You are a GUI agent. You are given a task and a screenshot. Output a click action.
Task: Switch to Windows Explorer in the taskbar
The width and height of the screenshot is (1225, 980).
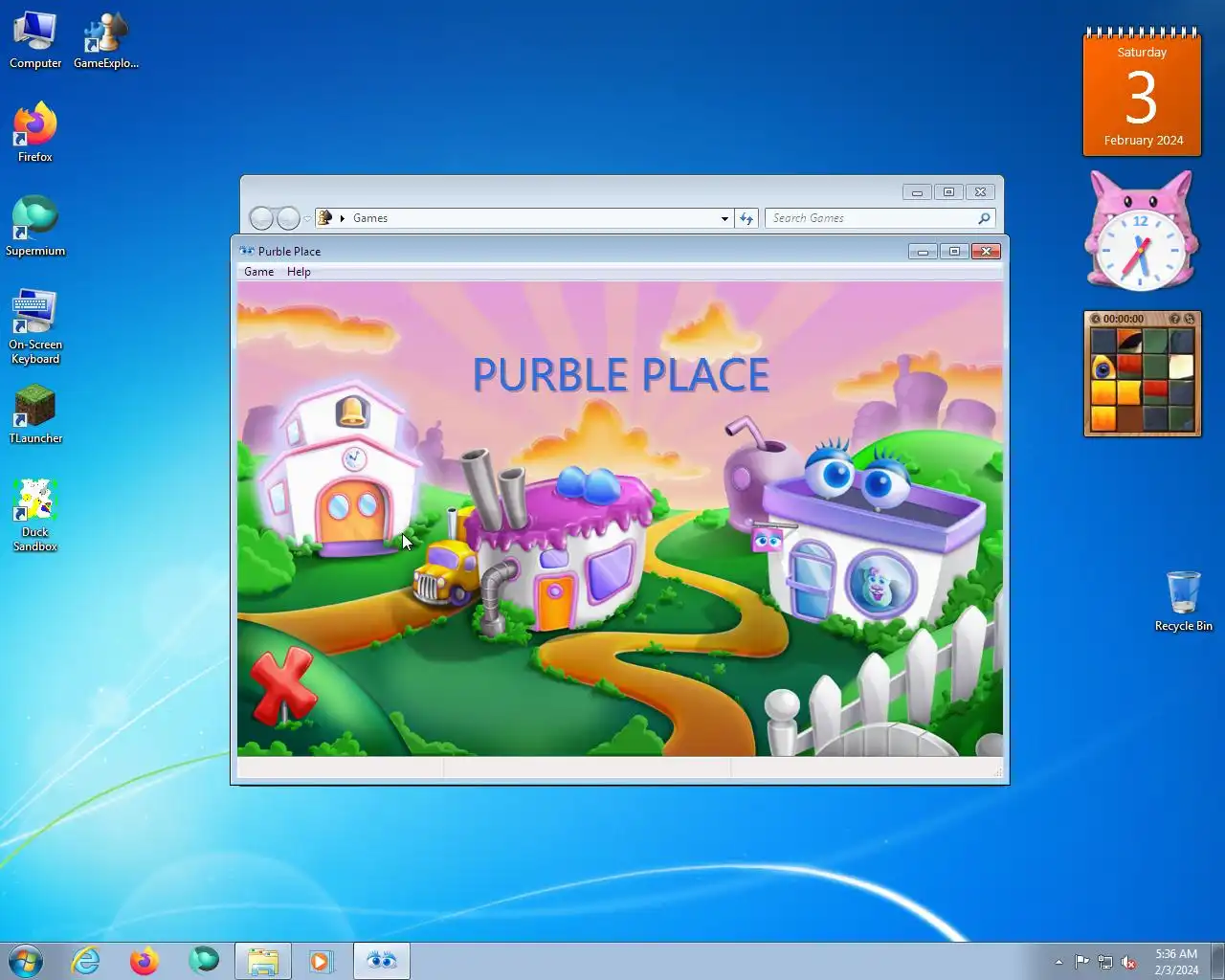point(263,961)
